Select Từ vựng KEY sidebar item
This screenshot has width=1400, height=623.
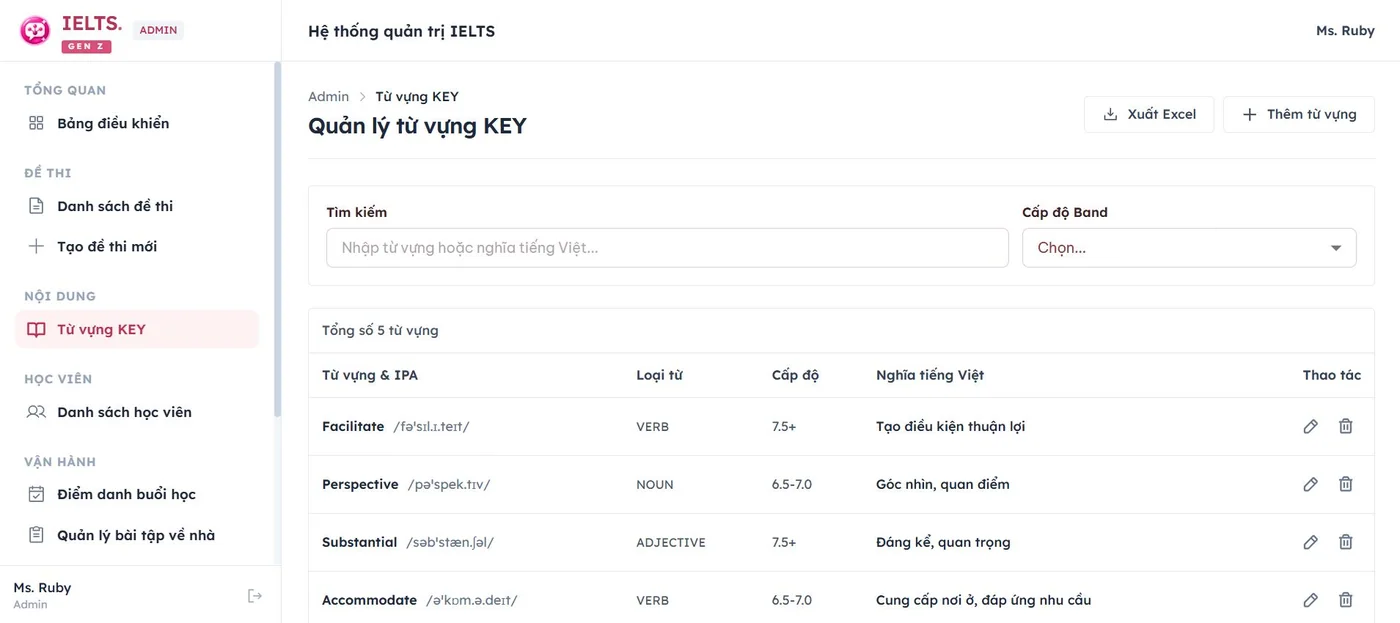(137, 329)
